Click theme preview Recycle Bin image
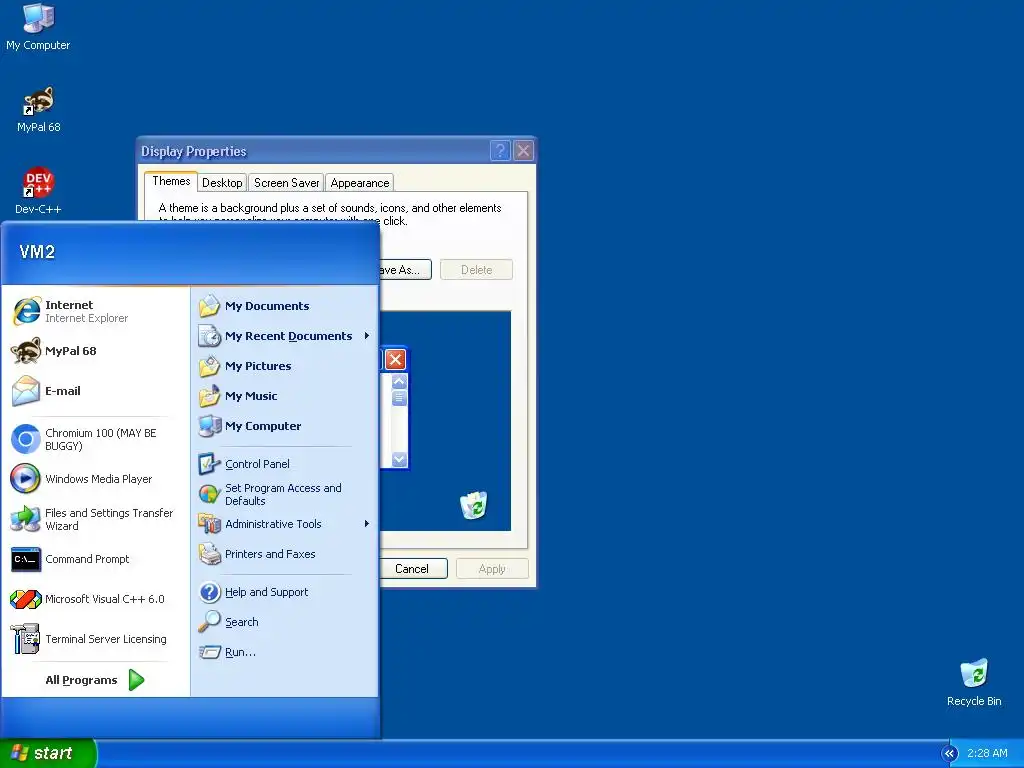1024x768 pixels. pos(473,505)
